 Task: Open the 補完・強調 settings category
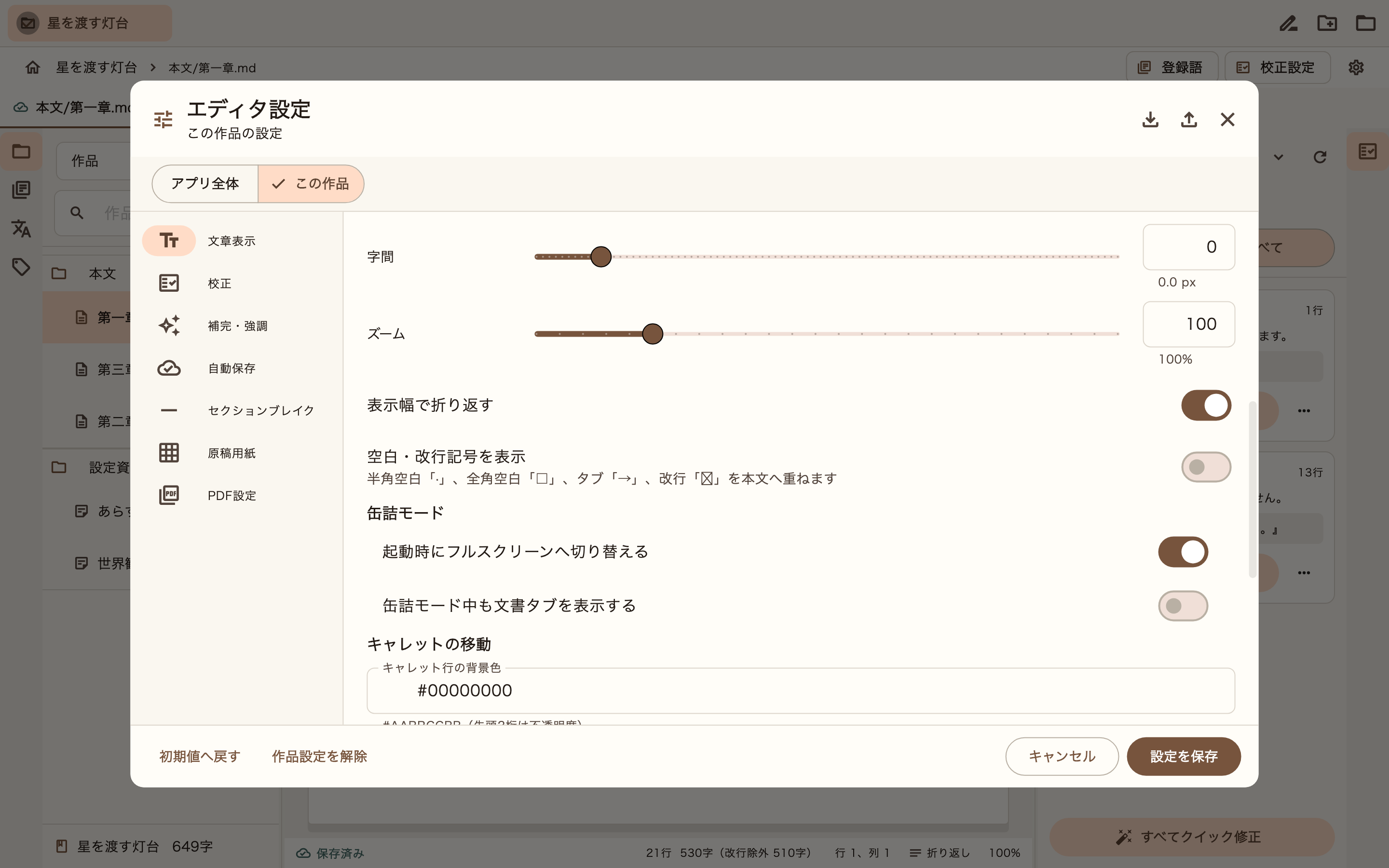pos(236,325)
